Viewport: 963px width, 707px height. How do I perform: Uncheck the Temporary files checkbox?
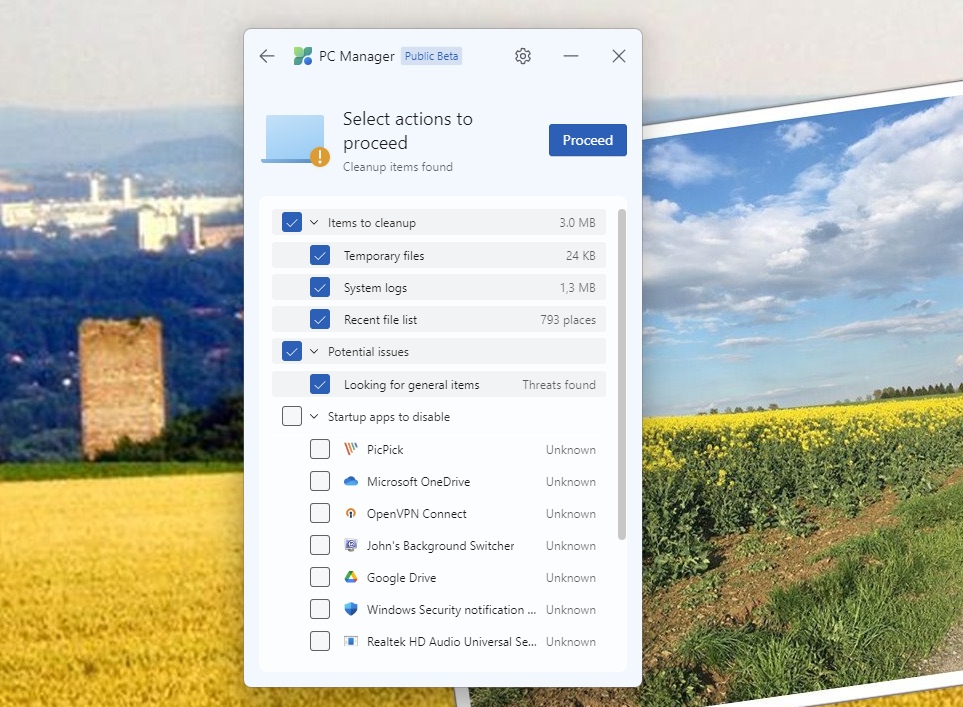coord(320,255)
